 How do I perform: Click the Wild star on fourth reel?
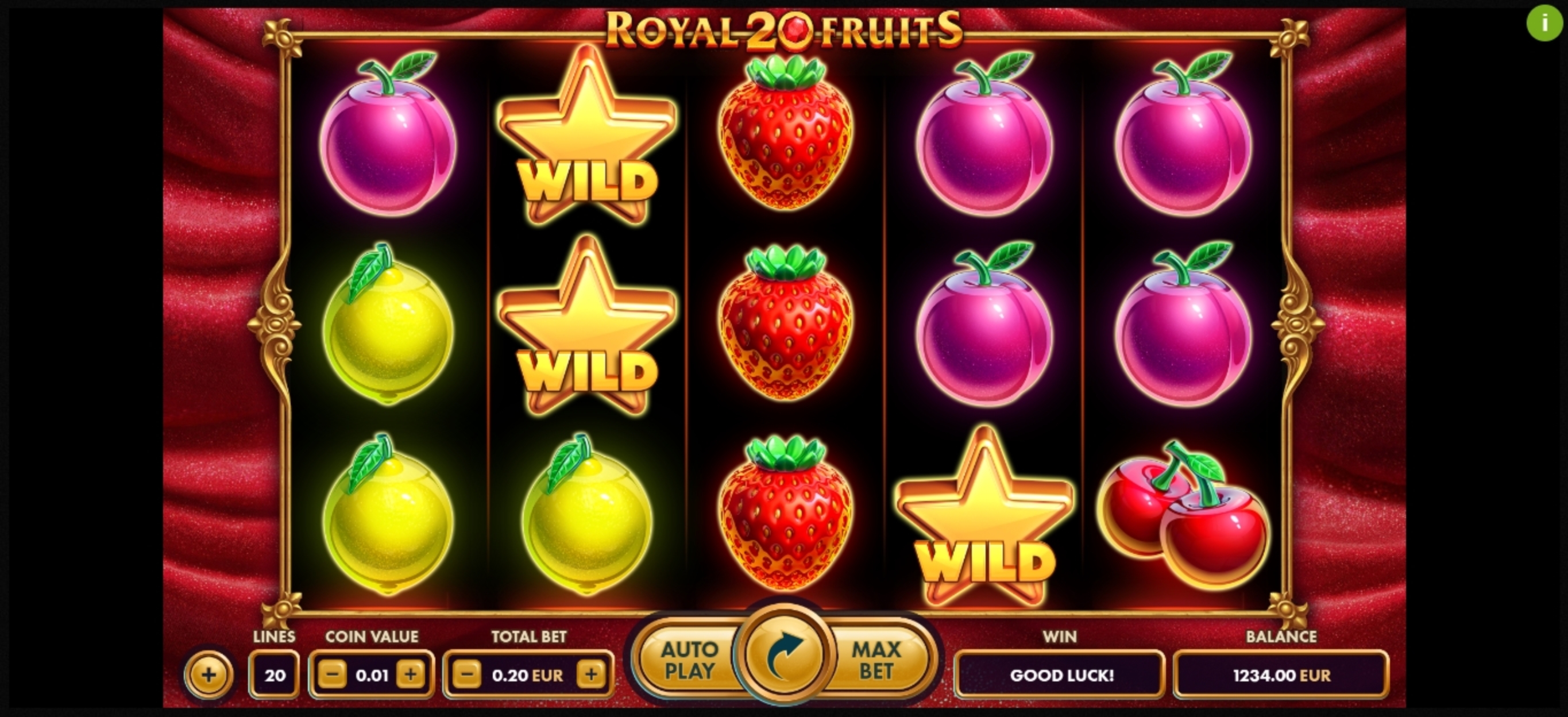(x=984, y=516)
